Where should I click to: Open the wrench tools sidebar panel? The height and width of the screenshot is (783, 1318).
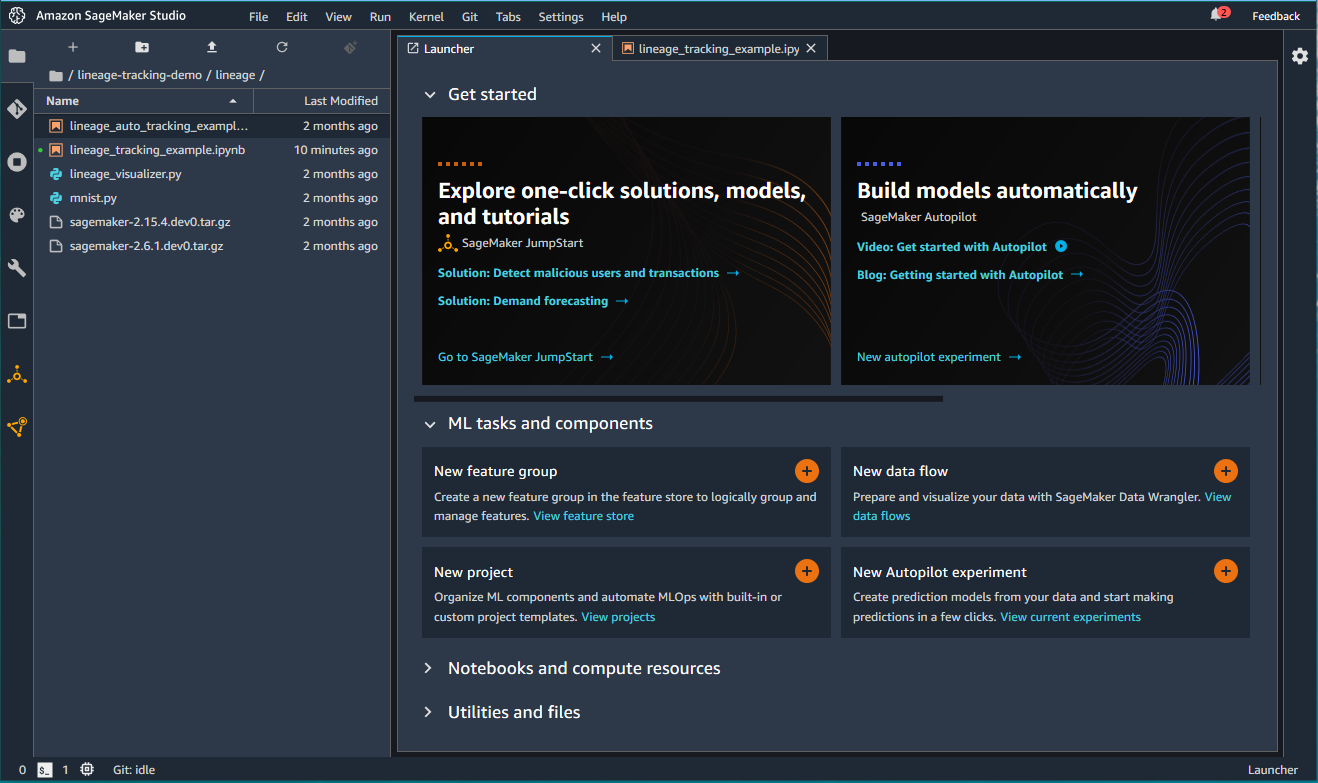tap(16, 268)
